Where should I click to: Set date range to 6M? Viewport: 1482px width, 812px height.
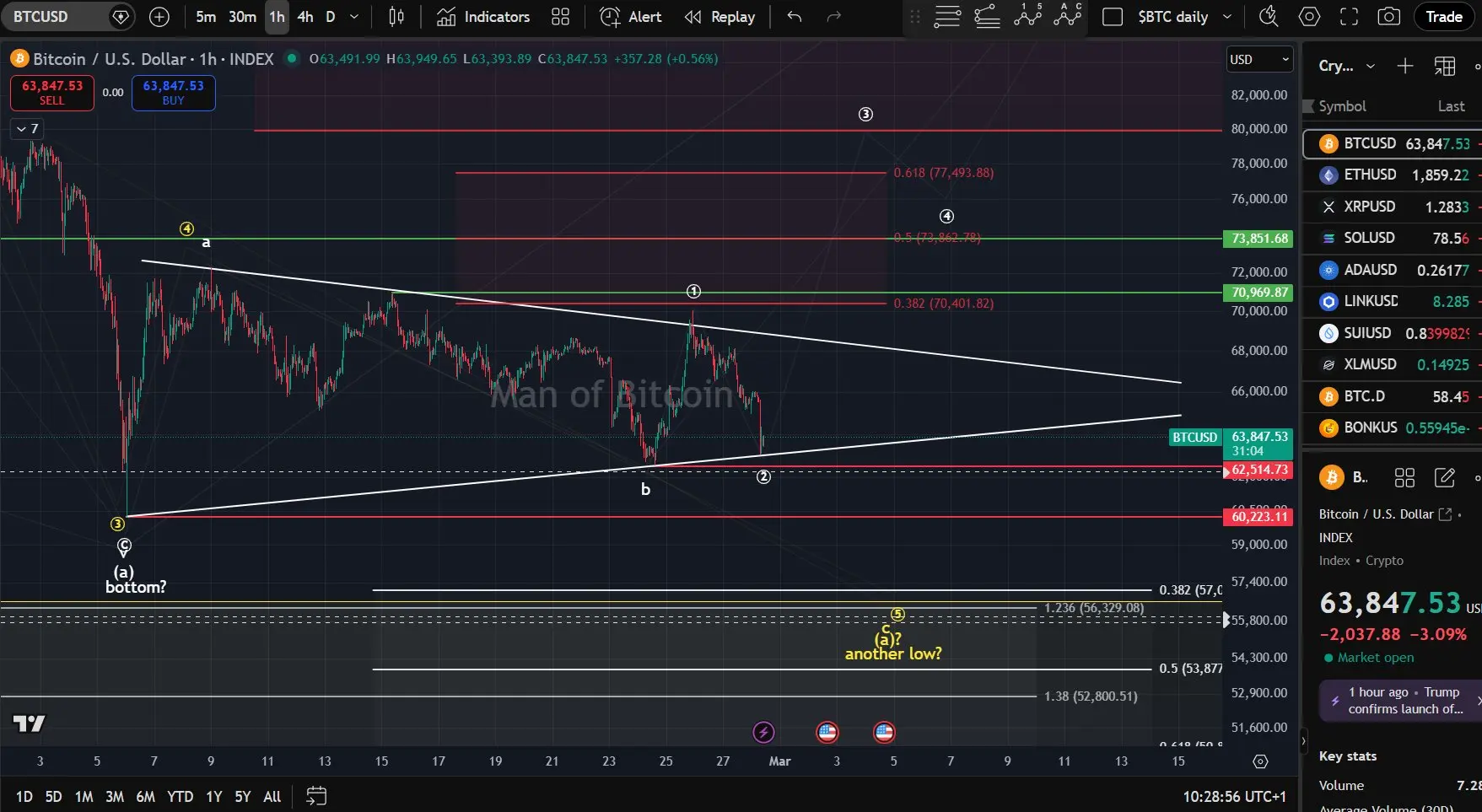point(146,797)
